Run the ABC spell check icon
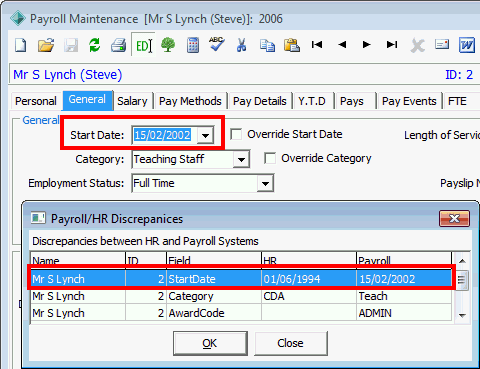The image size is (480, 369). (x=217, y=44)
